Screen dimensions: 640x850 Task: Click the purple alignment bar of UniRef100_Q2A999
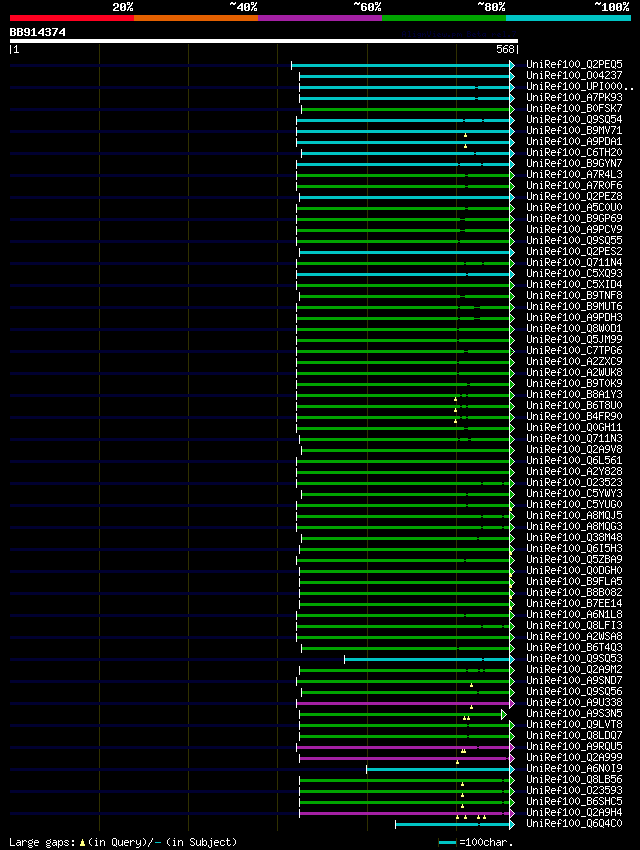pos(404,758)
